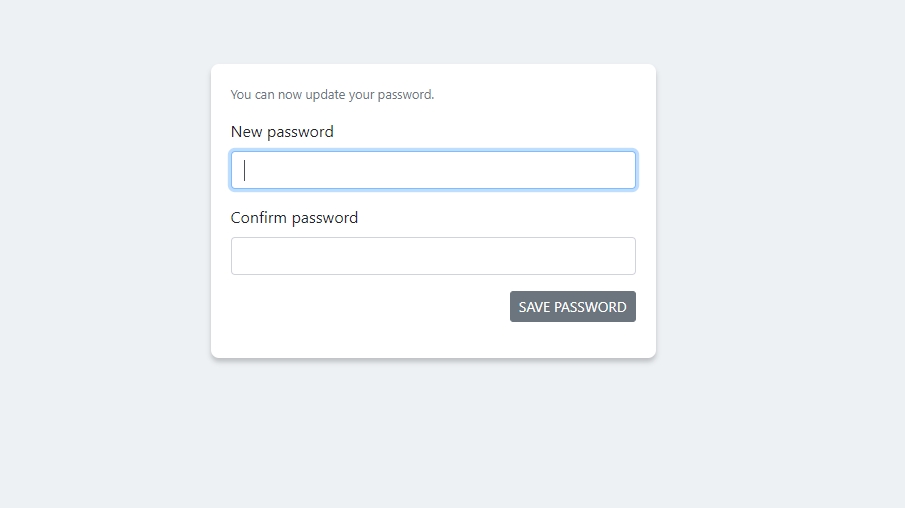The height and width of the screenshot is (508, 905).
Task: Select the second password box to confirm
Action: coord(433,256)
